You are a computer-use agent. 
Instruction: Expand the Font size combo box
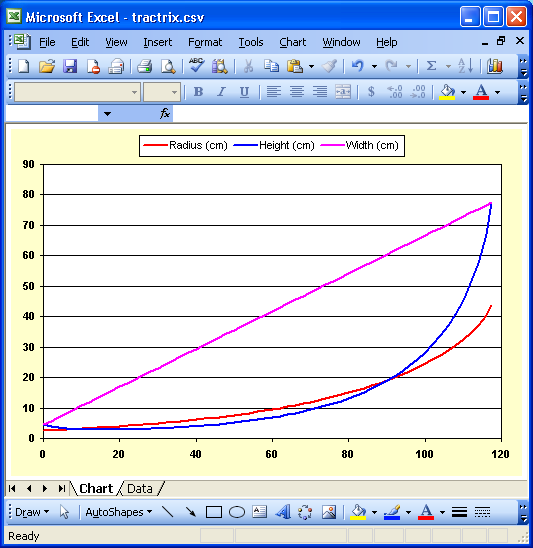pyautogui.click(x=174, y=92)
